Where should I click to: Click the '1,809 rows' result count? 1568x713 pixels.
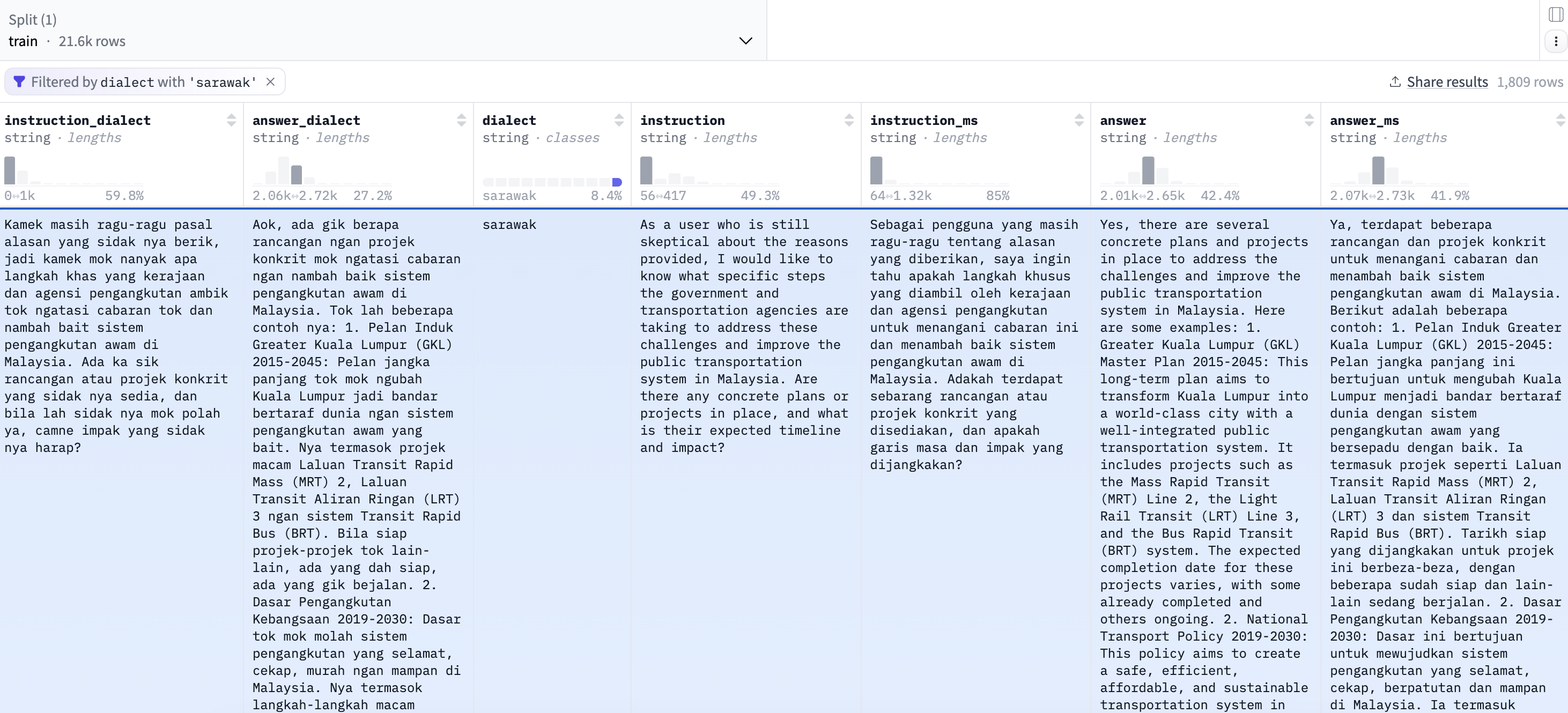1529,81
